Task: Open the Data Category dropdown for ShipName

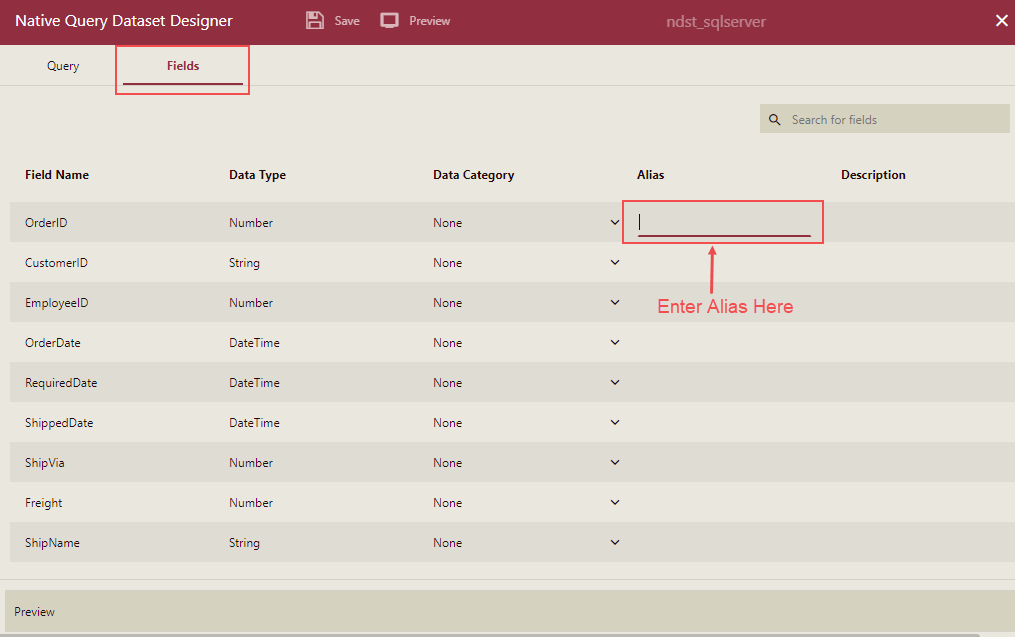Action: point(615,542)
